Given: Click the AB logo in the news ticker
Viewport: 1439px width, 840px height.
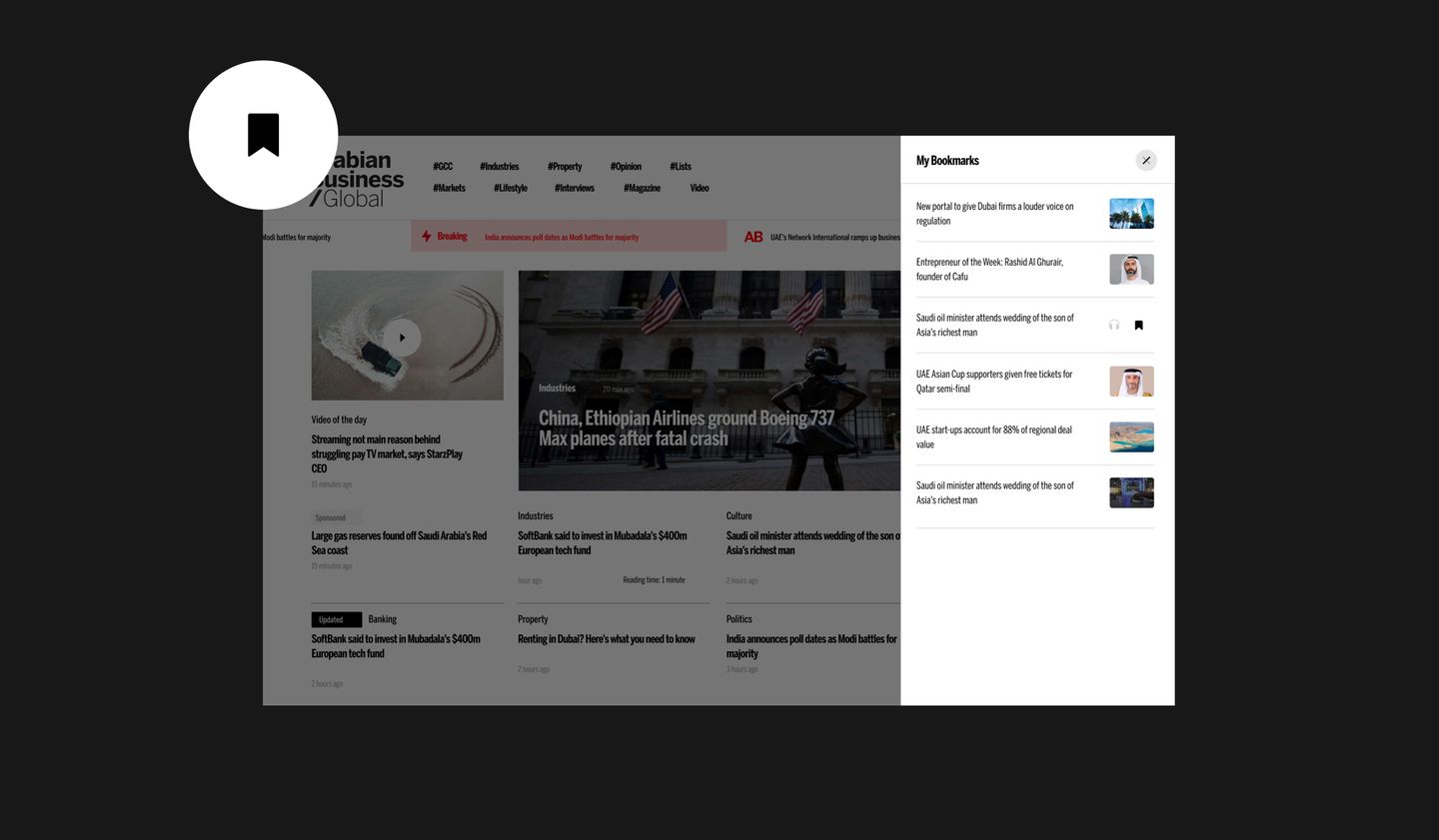Looking at the screenshot, I should [x=751, y=237].
